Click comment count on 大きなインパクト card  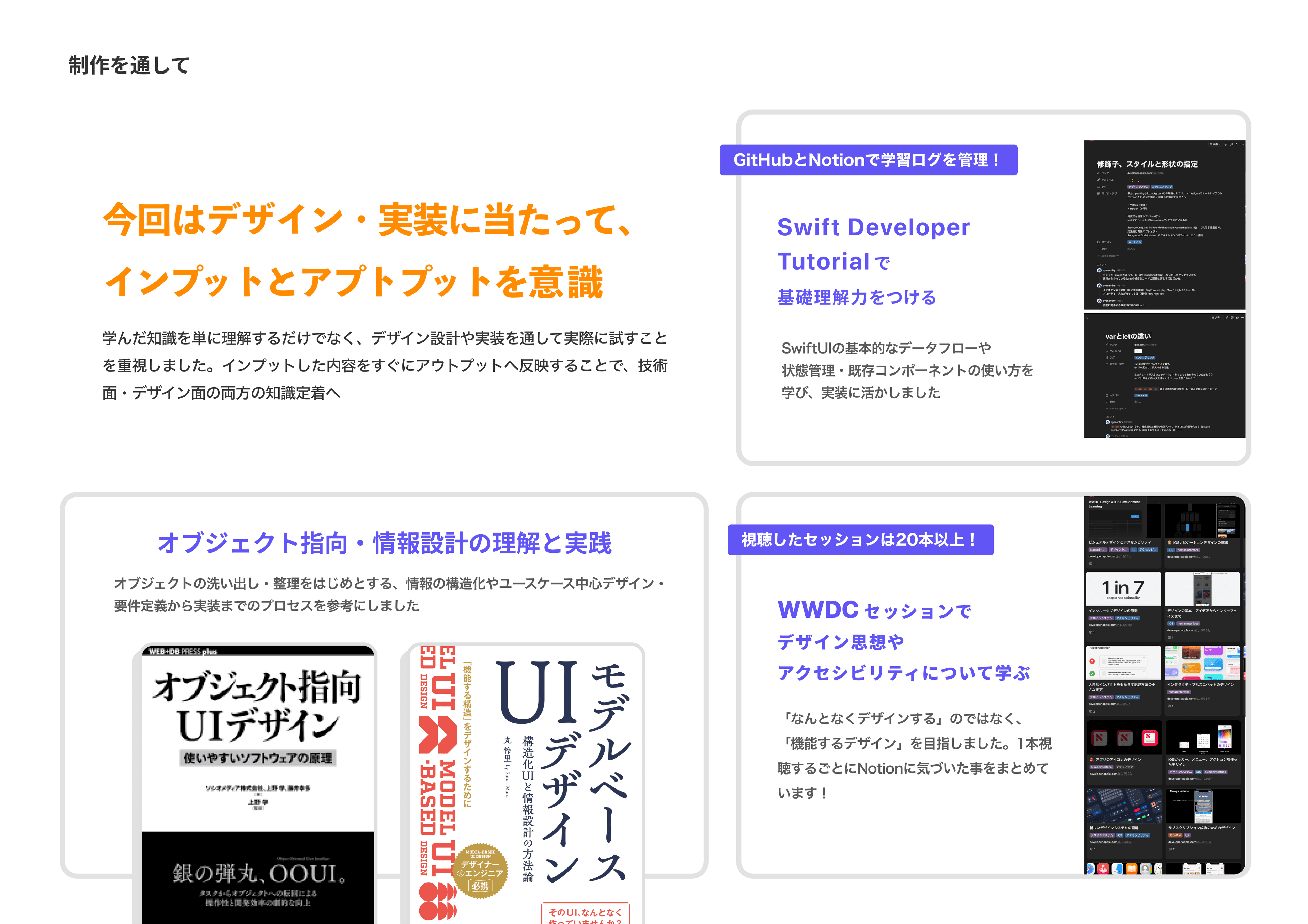(1091, 711)
